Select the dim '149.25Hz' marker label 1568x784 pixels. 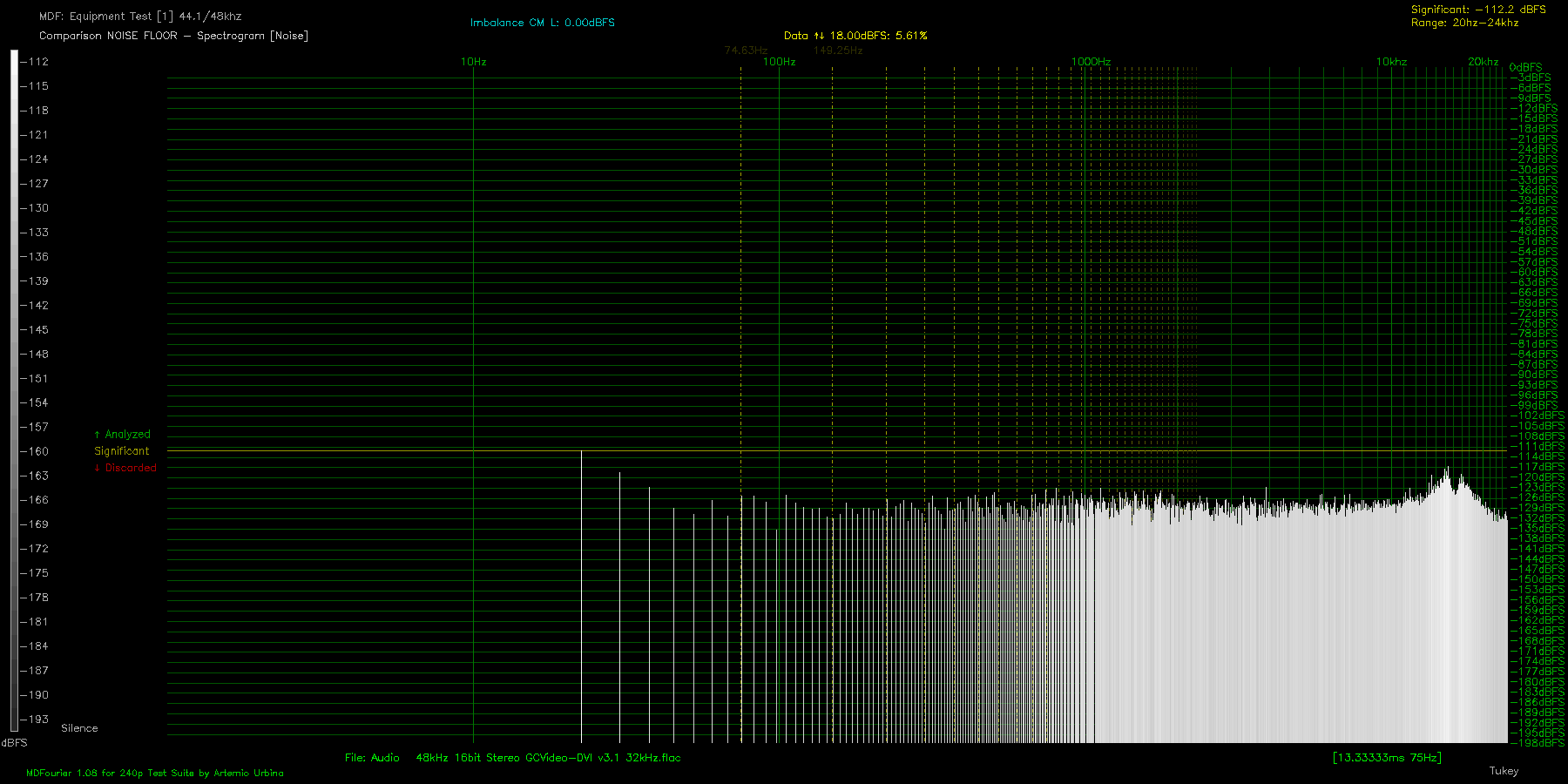[838, 51]
